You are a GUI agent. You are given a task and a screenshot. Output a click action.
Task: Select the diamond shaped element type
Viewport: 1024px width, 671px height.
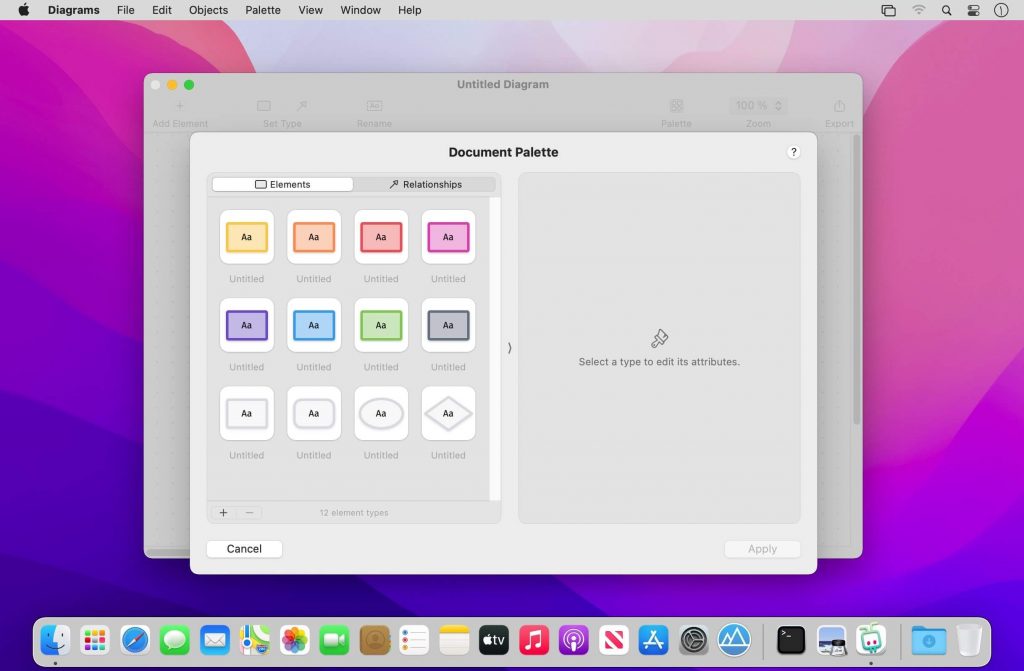pyautogui.click(x=448, y=413)
